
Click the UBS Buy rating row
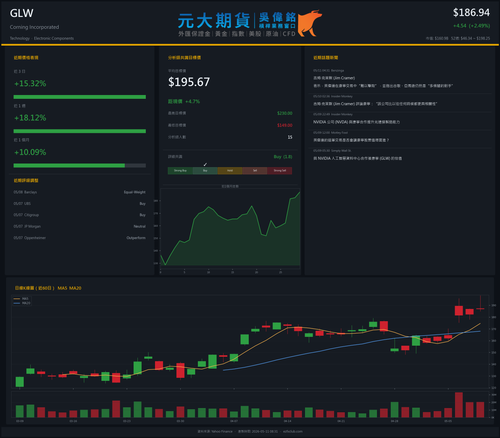(80, 204)
